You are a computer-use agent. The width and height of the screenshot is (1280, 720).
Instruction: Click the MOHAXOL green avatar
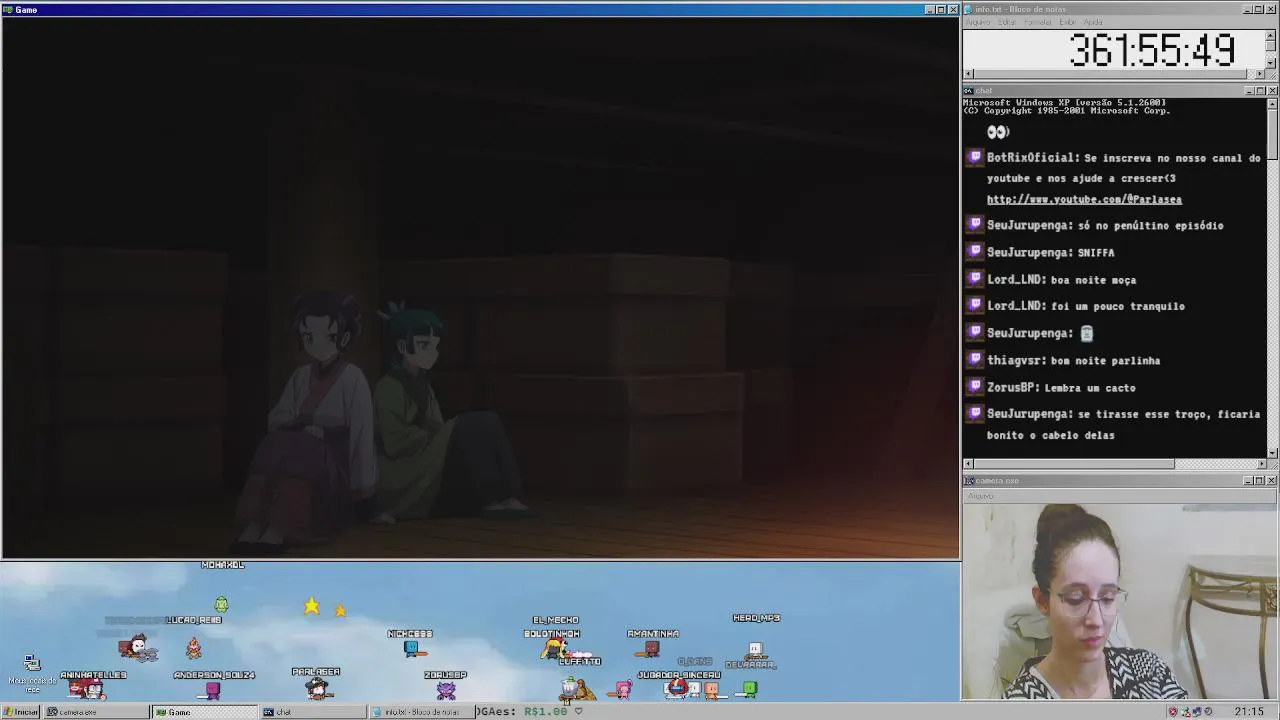(221, 605)
